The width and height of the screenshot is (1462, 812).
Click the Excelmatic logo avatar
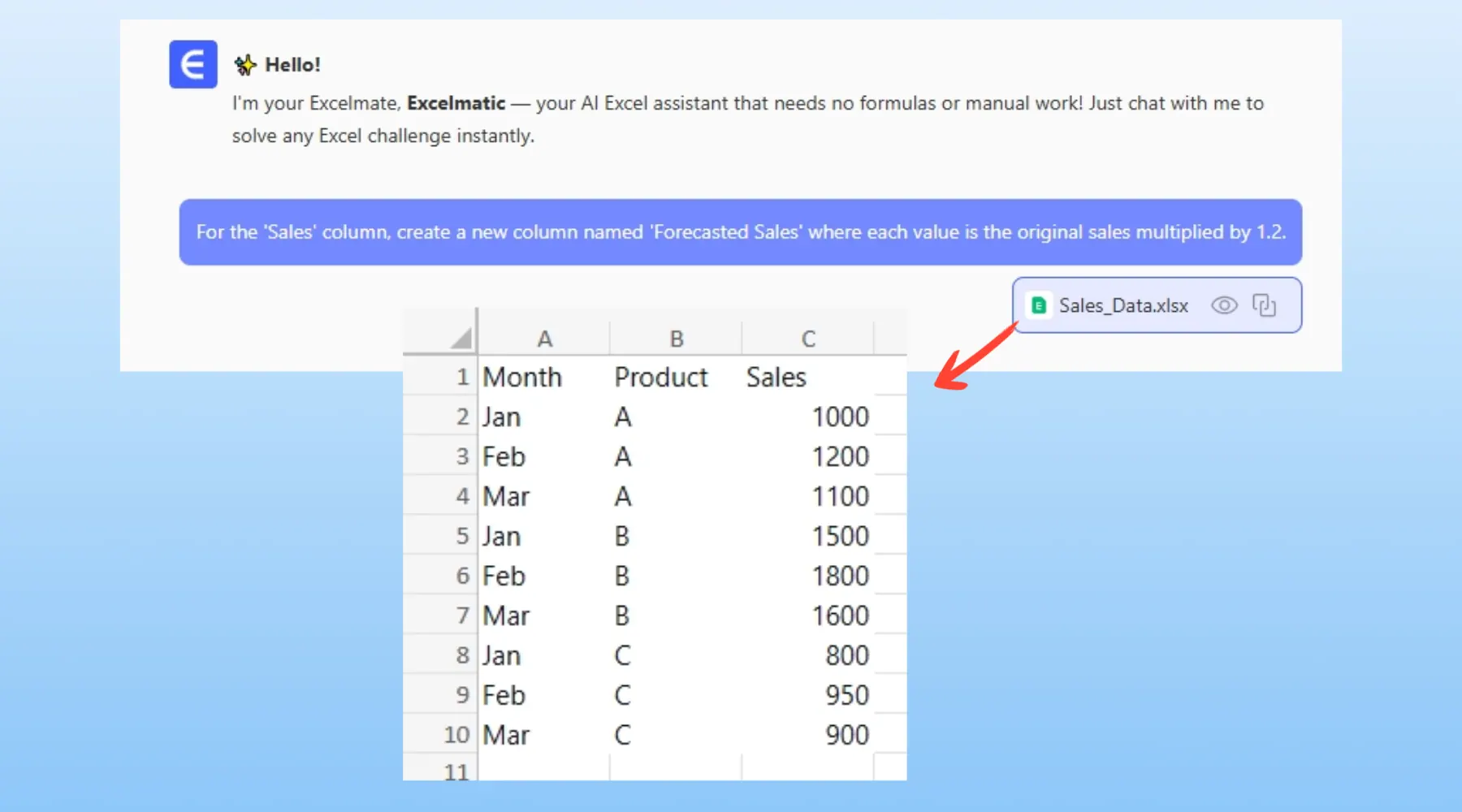[x=192, y=64]
